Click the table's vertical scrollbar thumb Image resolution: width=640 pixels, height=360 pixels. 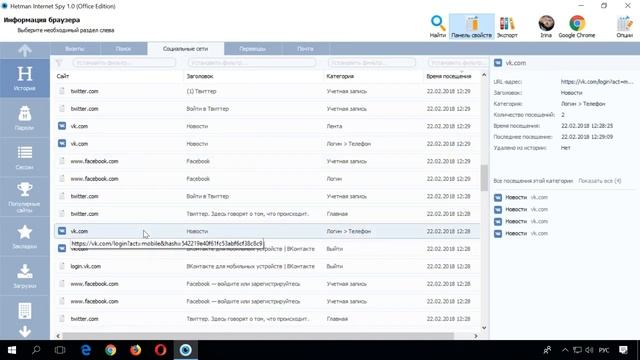pos(484,178)
